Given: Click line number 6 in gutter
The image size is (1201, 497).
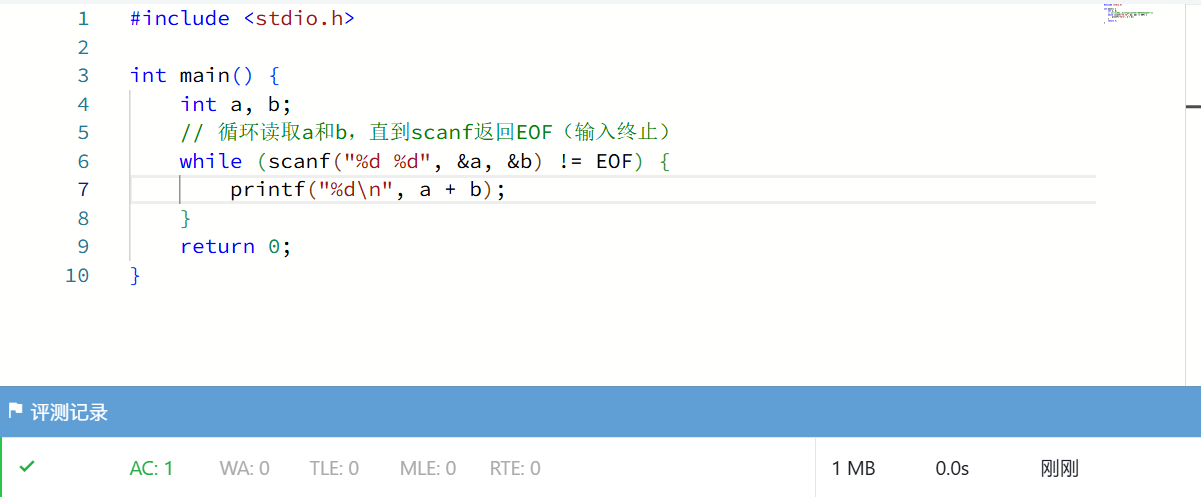Looking at the screenshot, I should 82,161.
